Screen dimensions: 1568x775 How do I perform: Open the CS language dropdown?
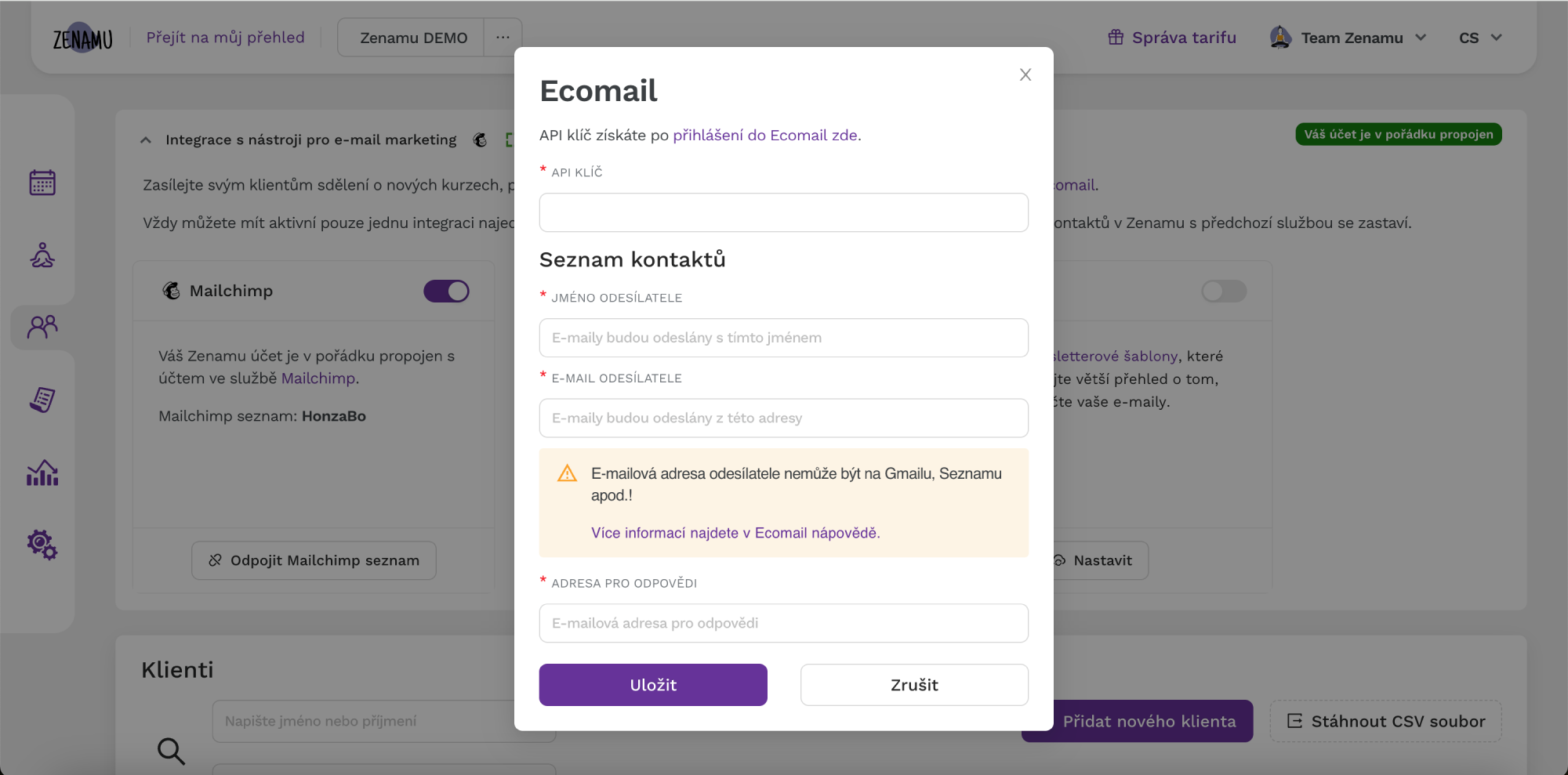pos(1480,38)
